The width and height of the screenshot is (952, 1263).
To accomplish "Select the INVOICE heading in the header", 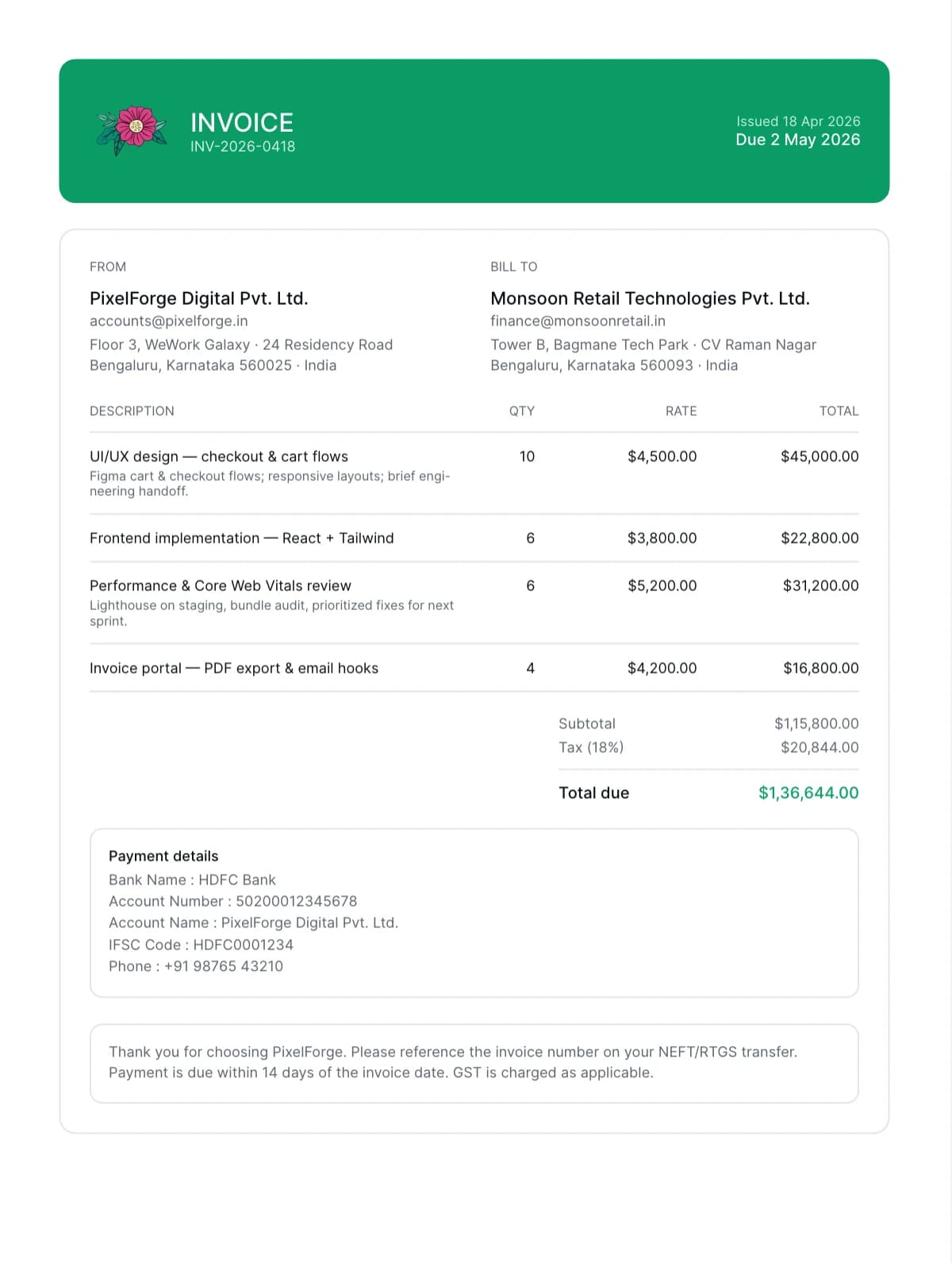I will pos(242,123).
